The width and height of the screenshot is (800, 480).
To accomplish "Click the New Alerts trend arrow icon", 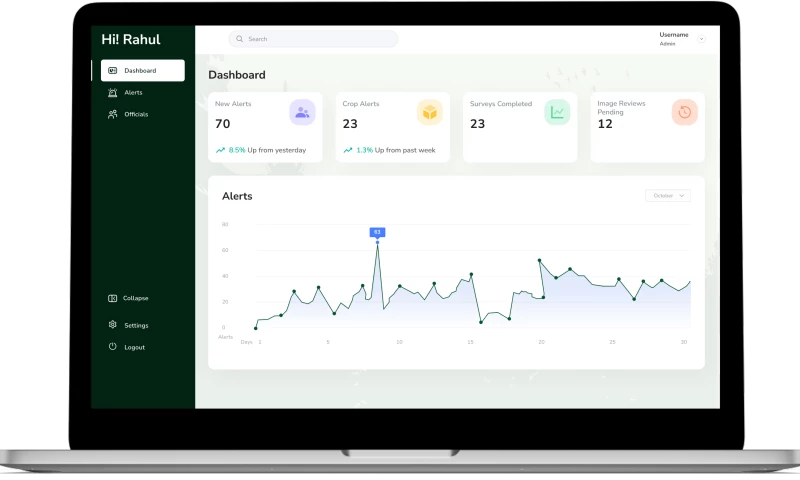I will click(x=220, y=150).
